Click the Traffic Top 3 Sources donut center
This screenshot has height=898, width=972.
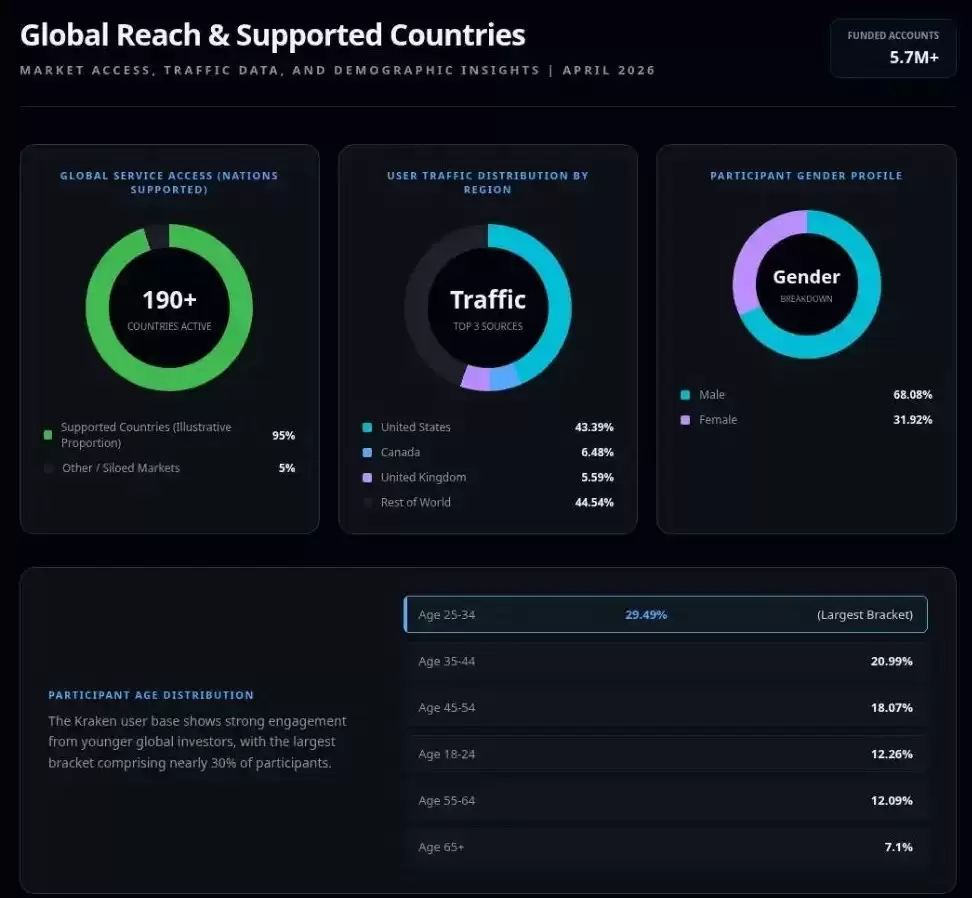pyautogui.click(x=488, y=308)
